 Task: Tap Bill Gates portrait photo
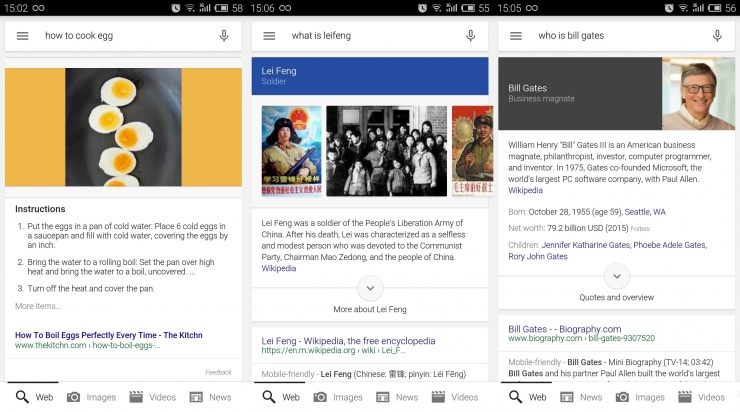click(698, 93)
